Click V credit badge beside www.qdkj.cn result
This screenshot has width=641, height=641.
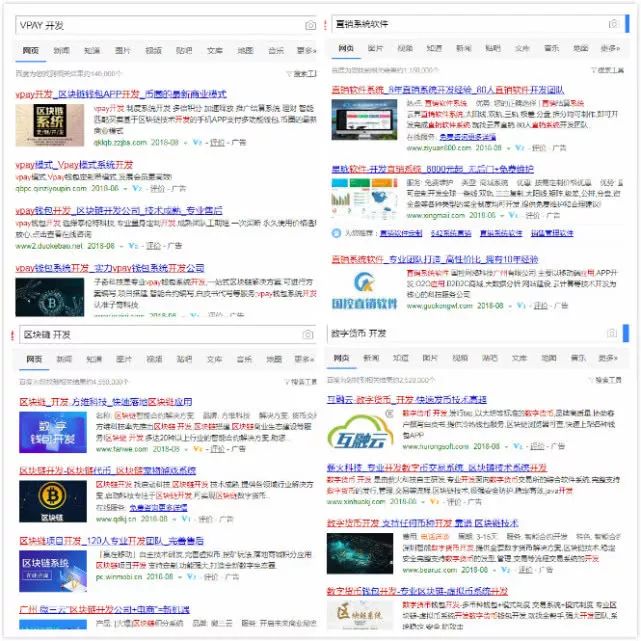tap(186, 519)
